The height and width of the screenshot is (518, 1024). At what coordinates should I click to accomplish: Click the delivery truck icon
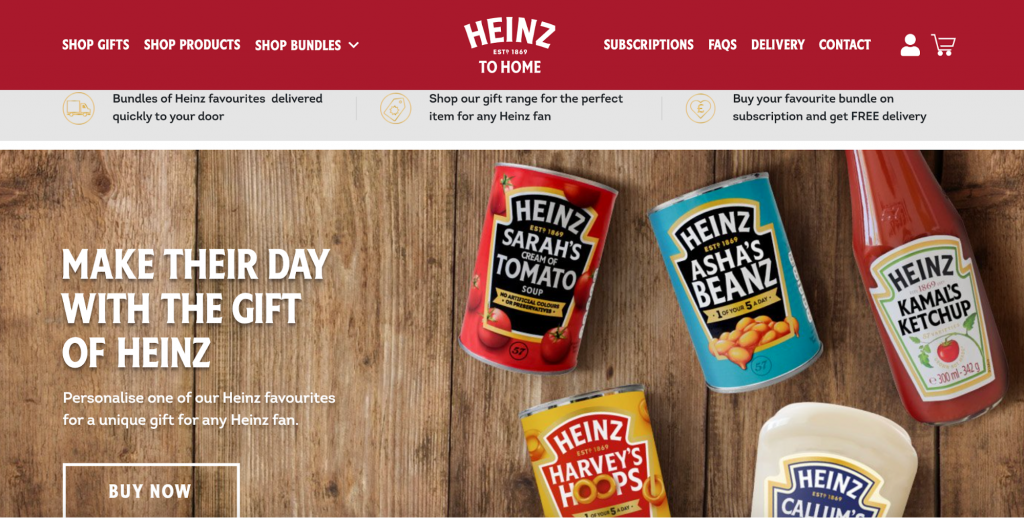[x=78, y=108]
